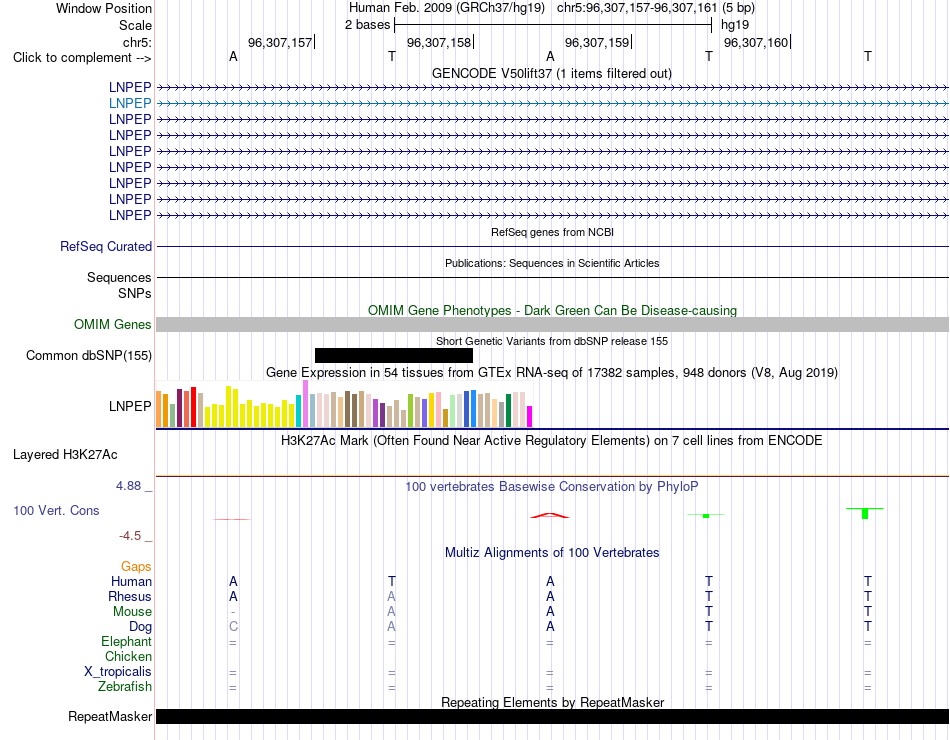Open 'Publications: Sequences in Scientific Articles' track title

point(552,263)
